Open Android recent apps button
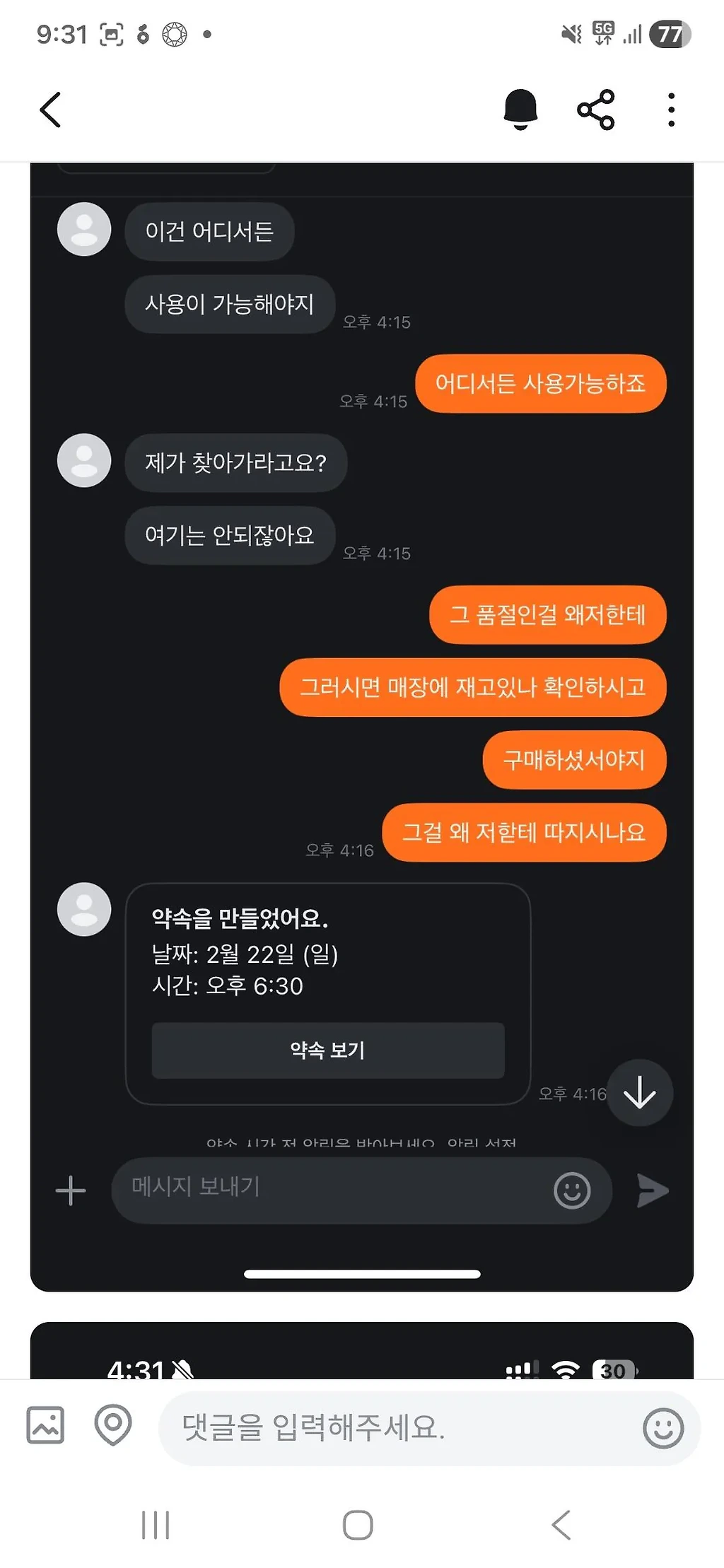Screen dimensions: 724x1568 156,1525
